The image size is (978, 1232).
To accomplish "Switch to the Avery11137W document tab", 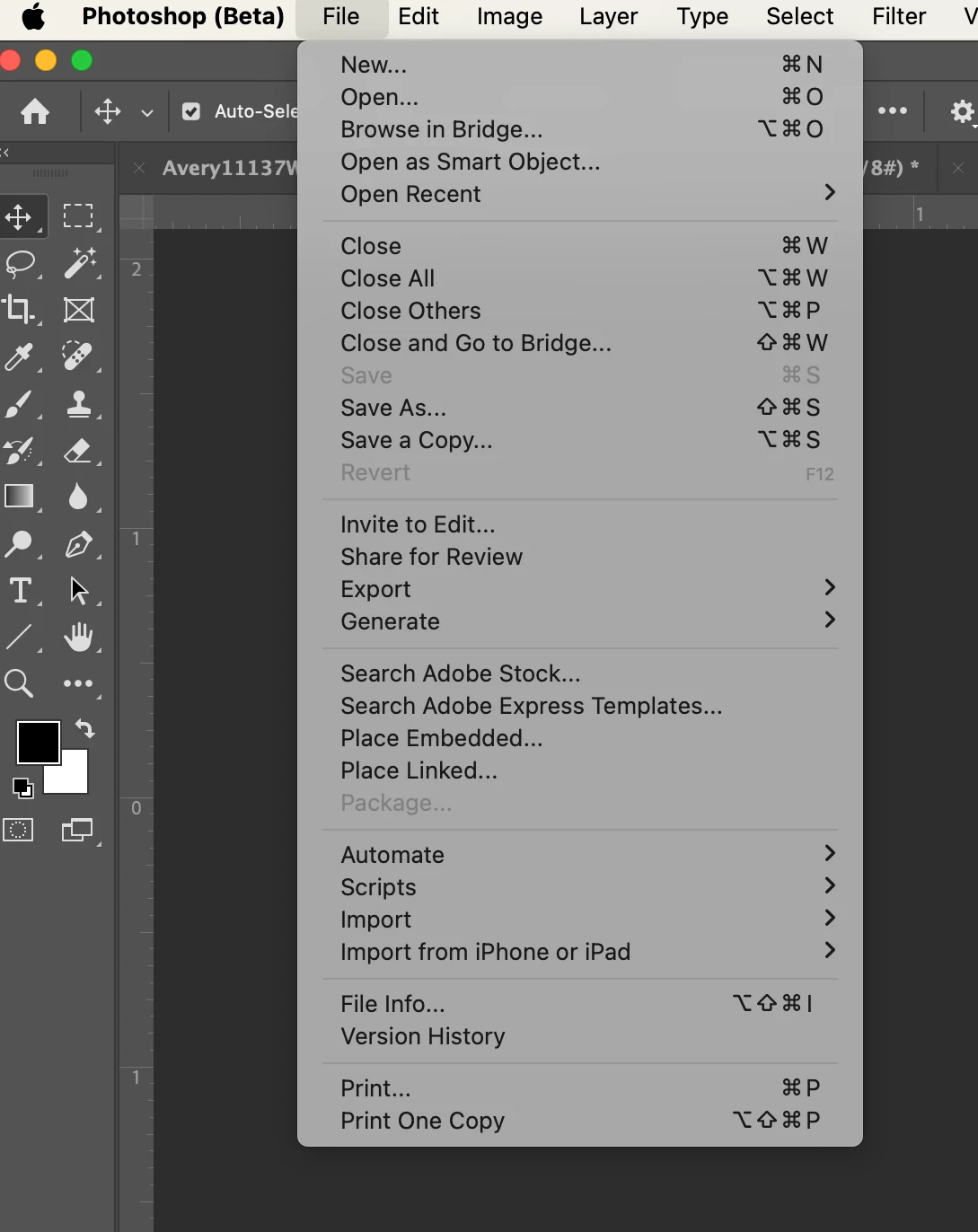I will (229, 168).
